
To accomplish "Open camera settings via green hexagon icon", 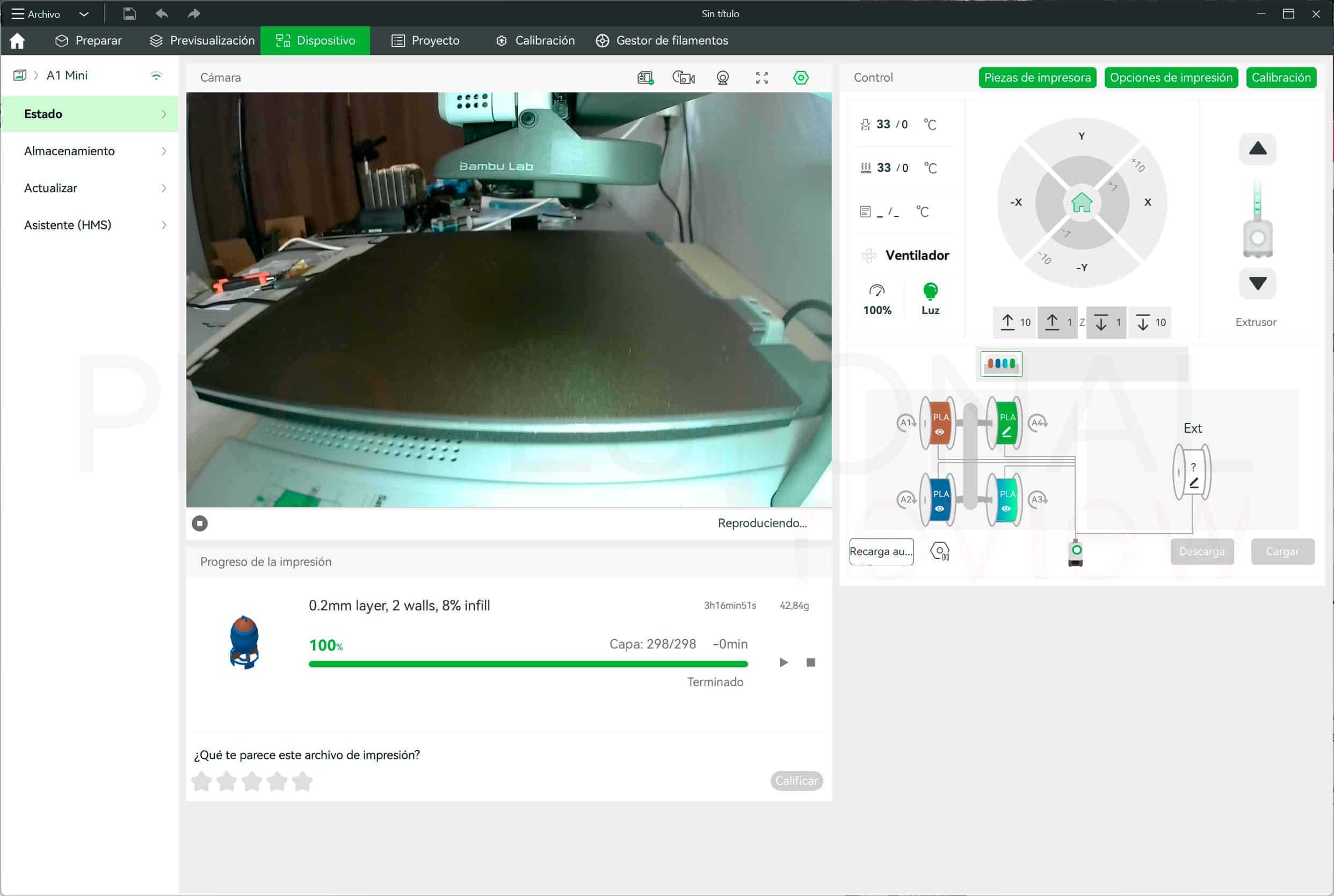I will click(x=801, y=78).
